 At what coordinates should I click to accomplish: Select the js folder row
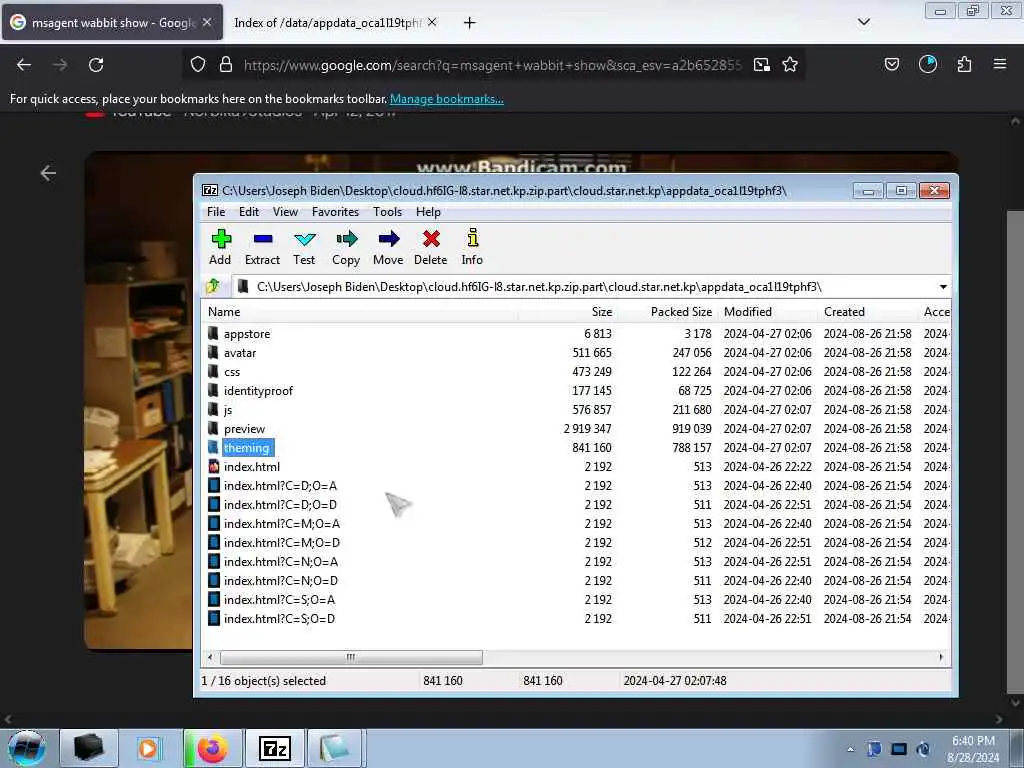227,409
